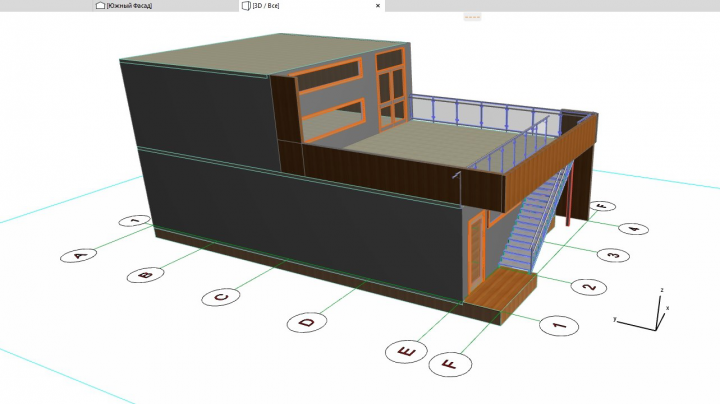
Task: Select the wooden entrance platform
Action: coord(501,294)
